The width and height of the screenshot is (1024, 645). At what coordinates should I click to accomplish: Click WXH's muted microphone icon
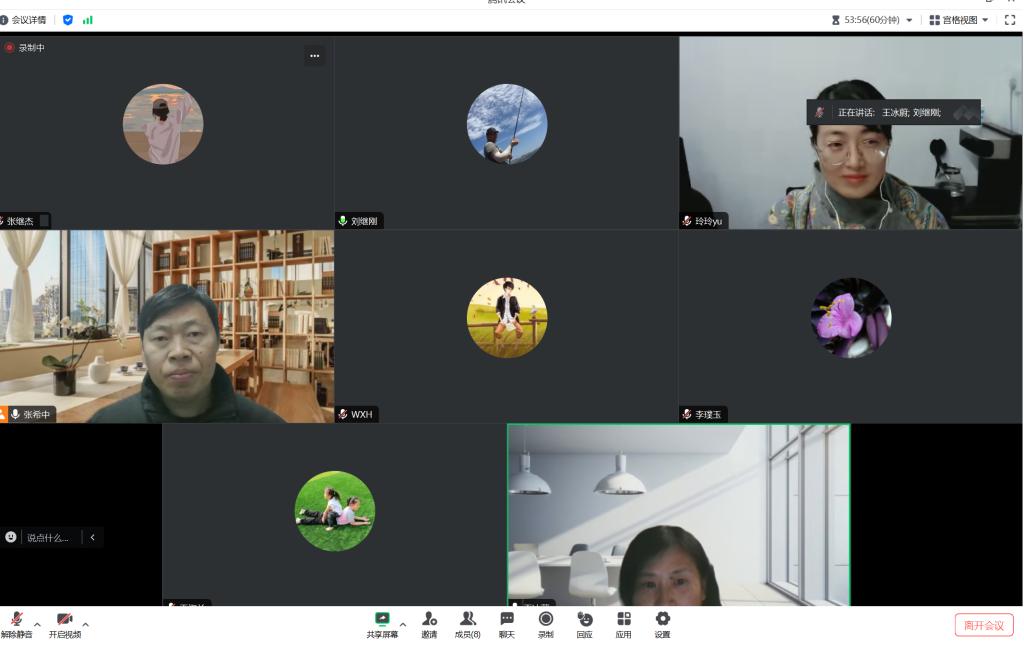pos(343,415)
